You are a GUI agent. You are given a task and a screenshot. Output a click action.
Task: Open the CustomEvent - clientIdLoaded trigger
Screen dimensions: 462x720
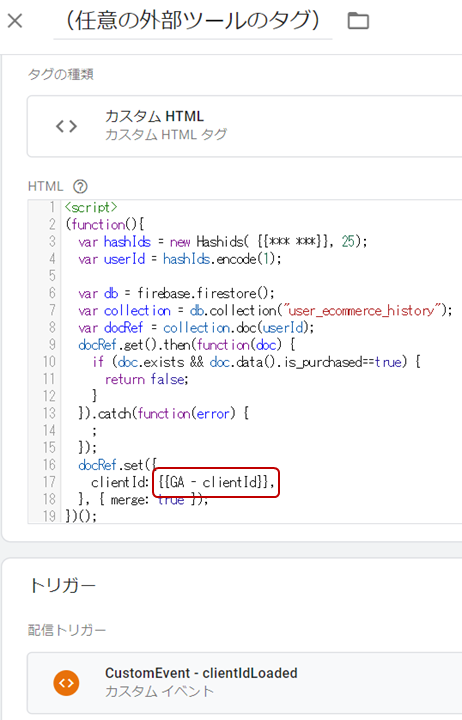point(244,683)
